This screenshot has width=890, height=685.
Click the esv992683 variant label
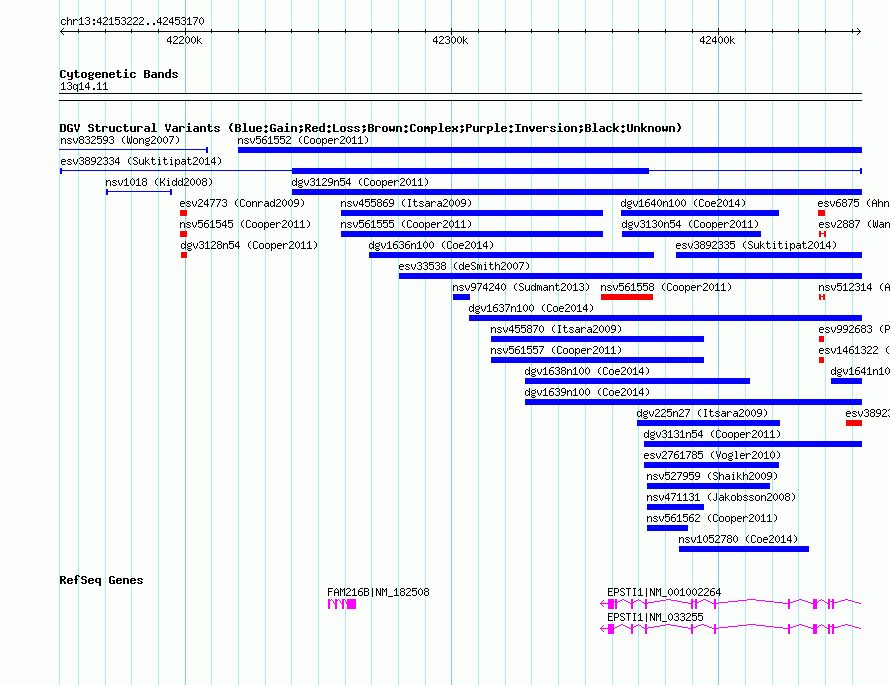(853, 329)
